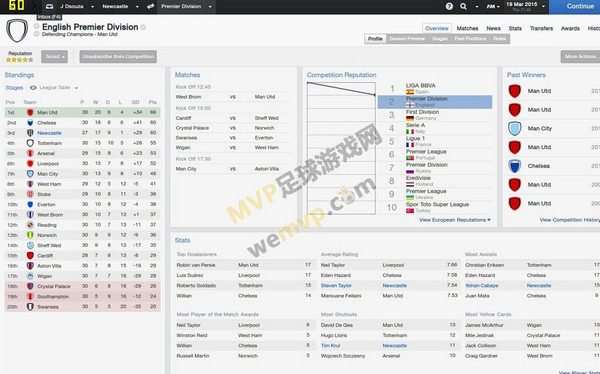The height and width of the screenshot is (374, 600).
Task: Click the yellow 60 logo in the top bar
Action: point(16,5)
